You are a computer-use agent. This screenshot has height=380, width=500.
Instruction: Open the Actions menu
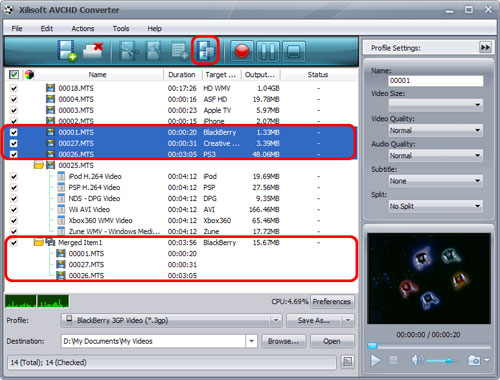coord(83,28)
